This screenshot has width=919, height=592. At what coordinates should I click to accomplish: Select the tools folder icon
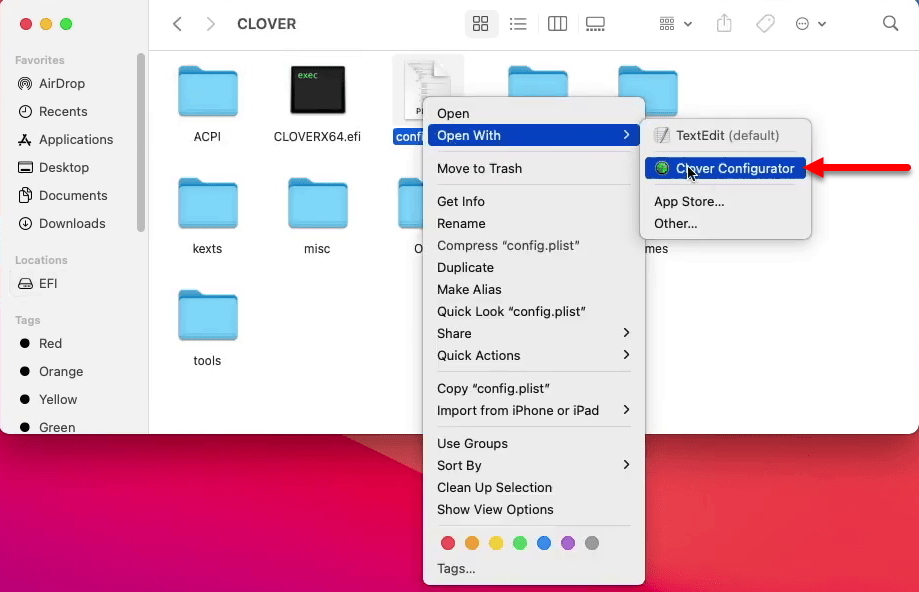207,315
